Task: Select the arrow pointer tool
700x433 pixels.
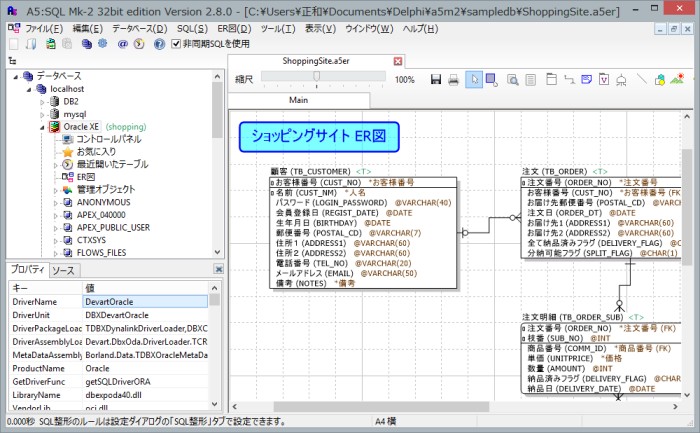Action: pyautogui.click(x=474, y=79)
